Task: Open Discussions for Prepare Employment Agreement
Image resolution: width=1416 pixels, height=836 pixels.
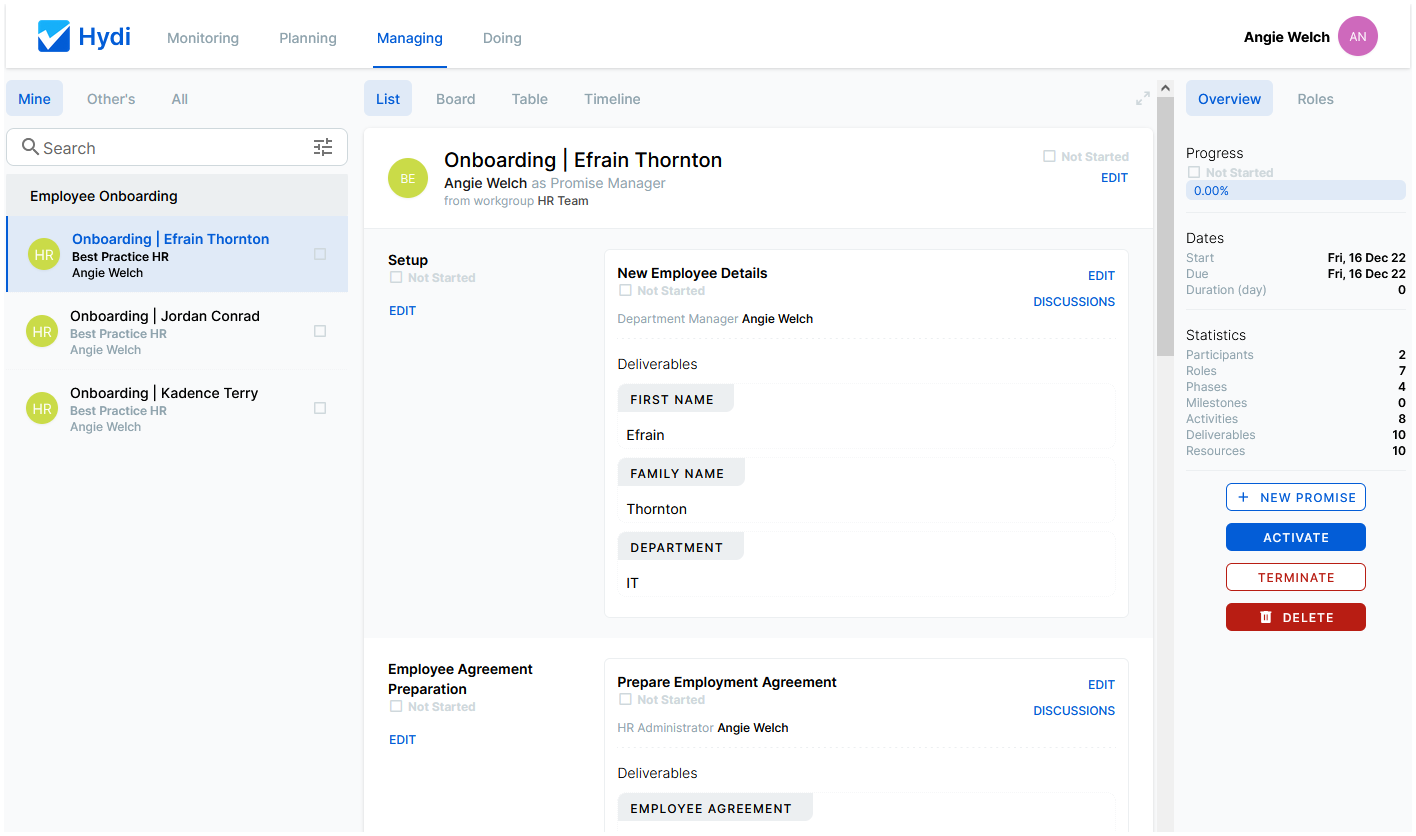Action: (1074, 711)
